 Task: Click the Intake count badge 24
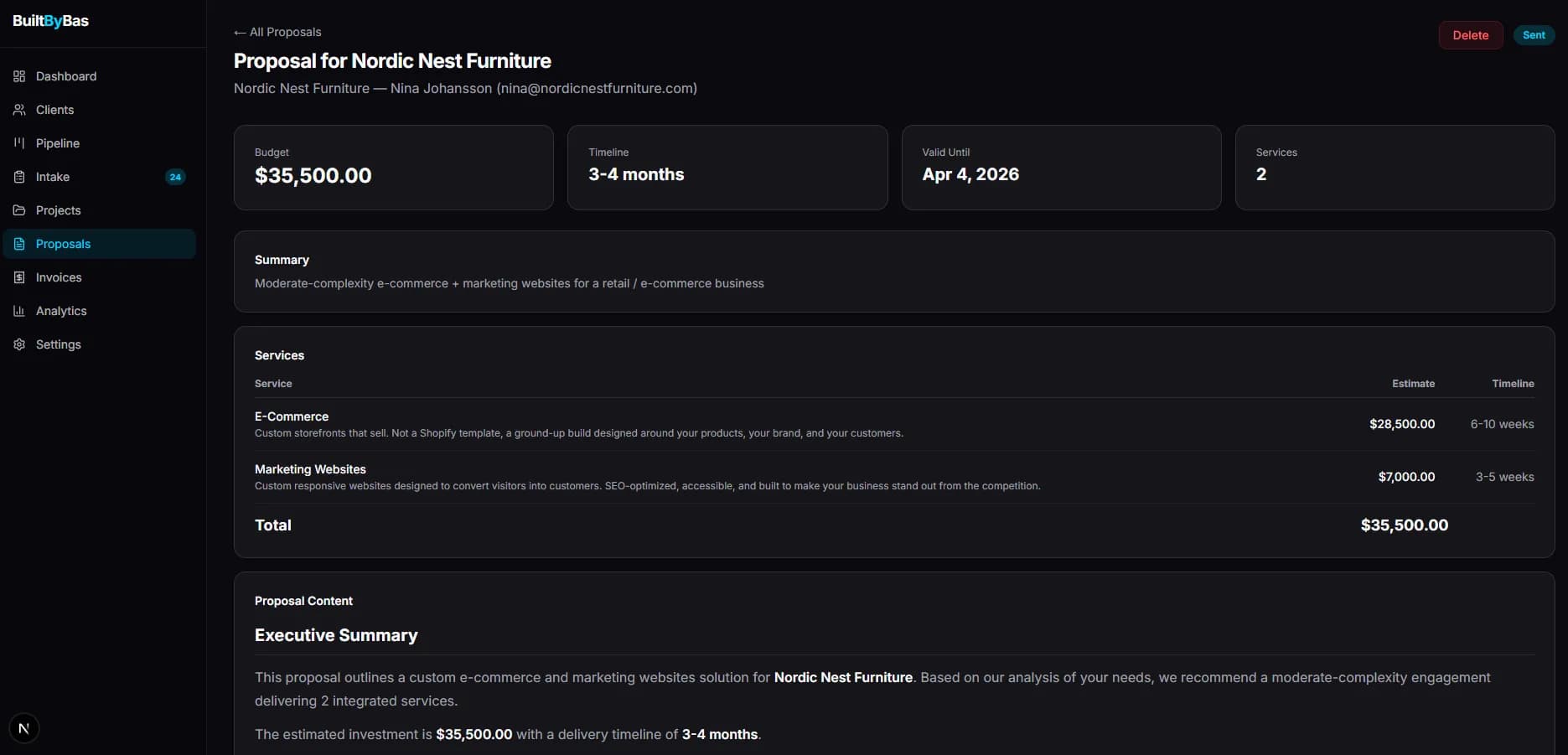coord(175,177)
